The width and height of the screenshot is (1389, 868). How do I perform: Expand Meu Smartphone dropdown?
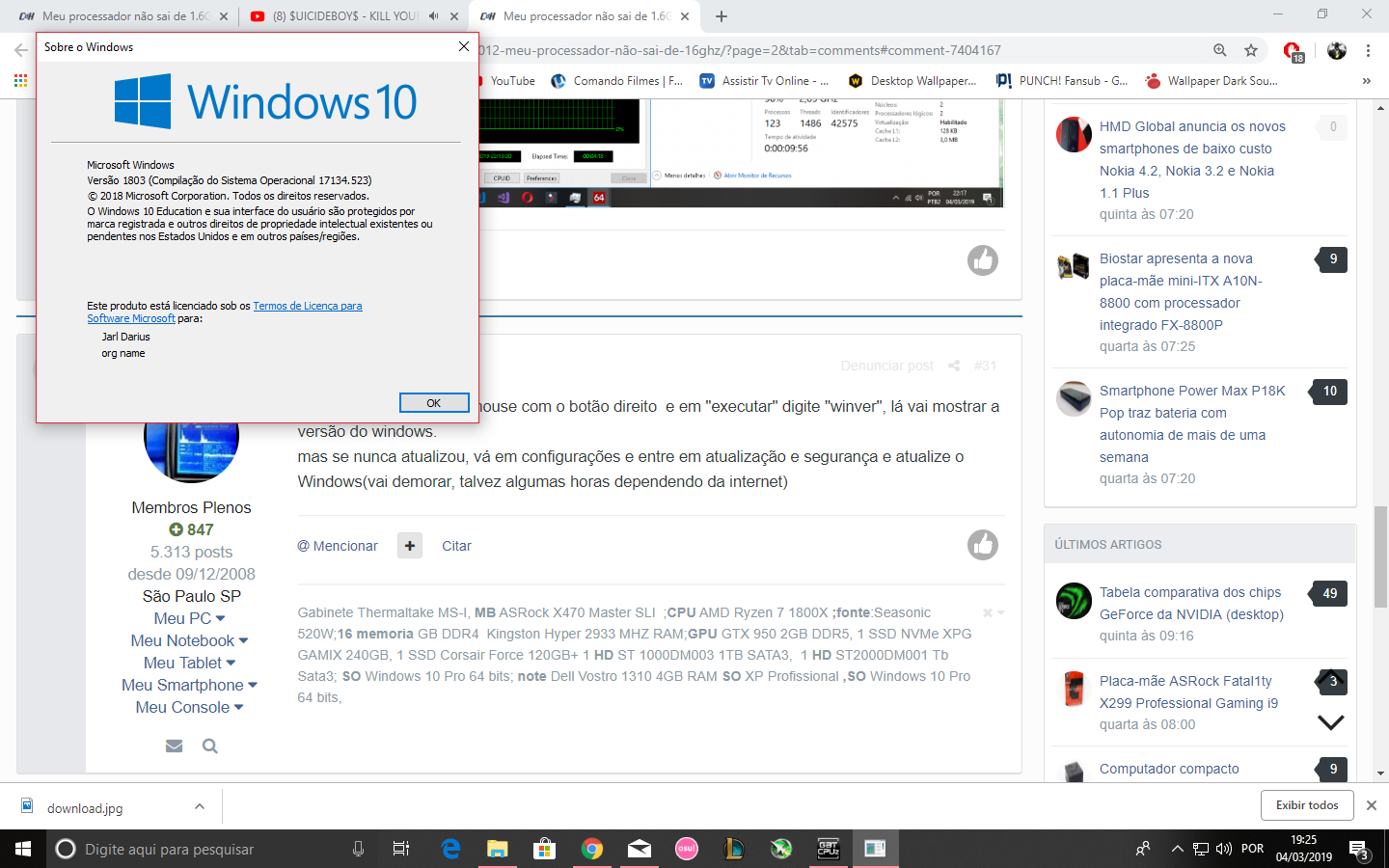click(190, 685)
